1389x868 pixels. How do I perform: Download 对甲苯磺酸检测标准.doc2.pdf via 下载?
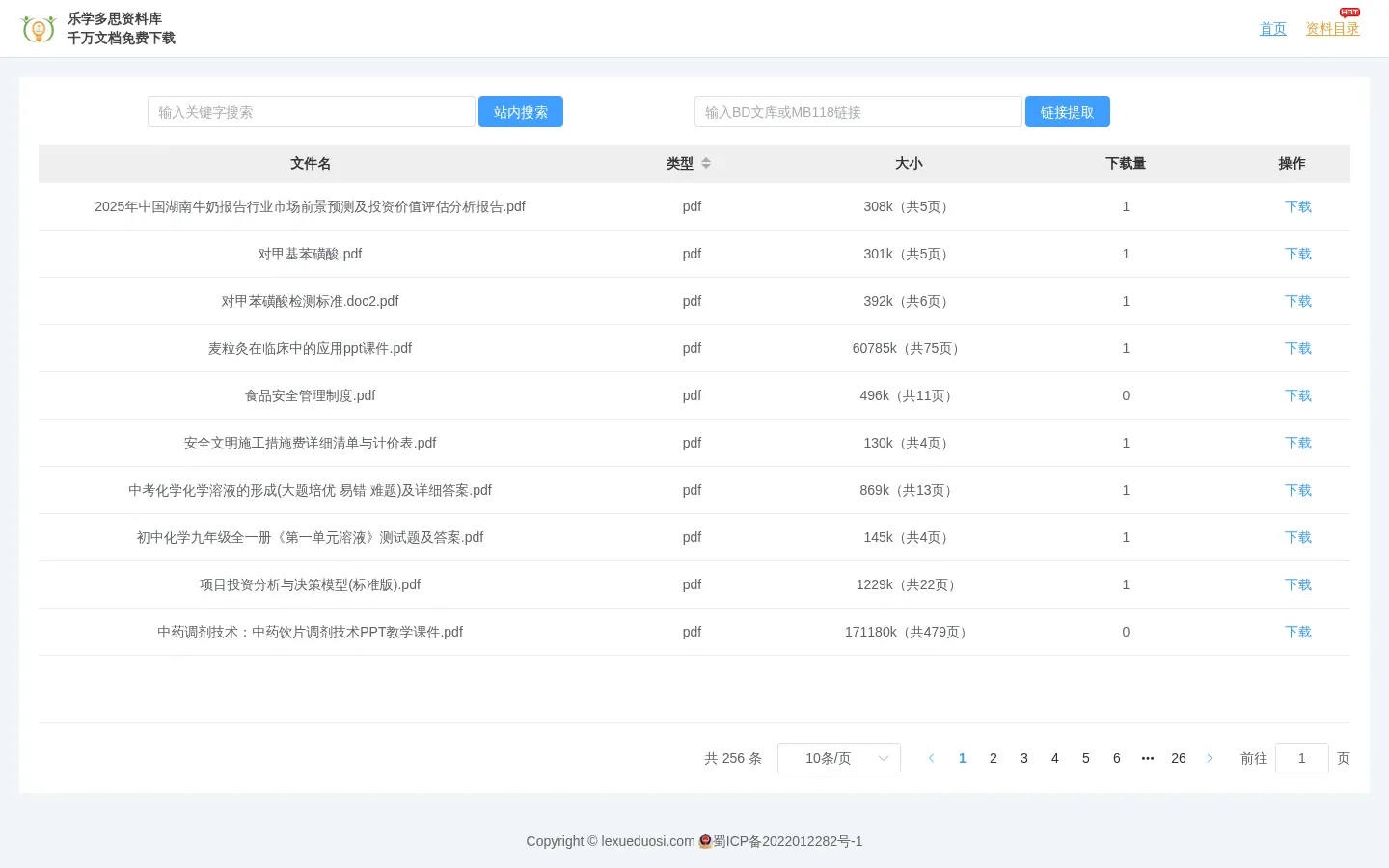(1298, 301)
